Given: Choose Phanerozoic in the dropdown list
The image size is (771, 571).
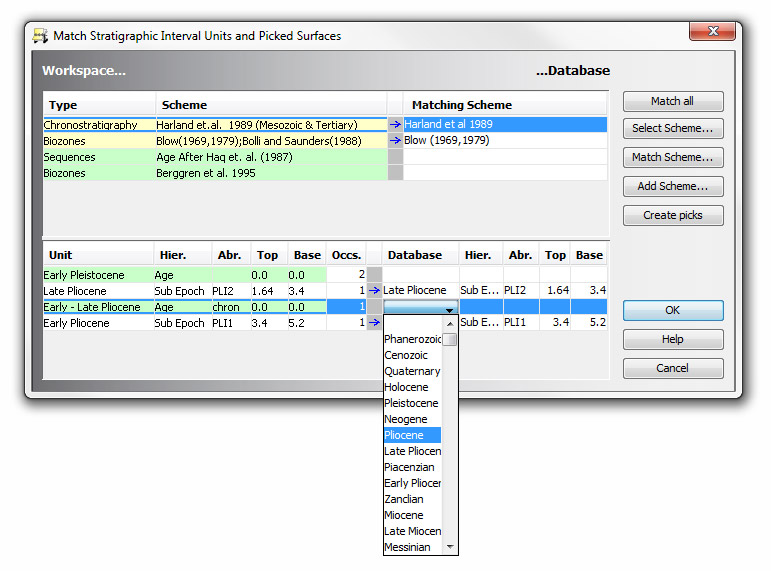Looking at the screenshot, I should pos(412,339).
